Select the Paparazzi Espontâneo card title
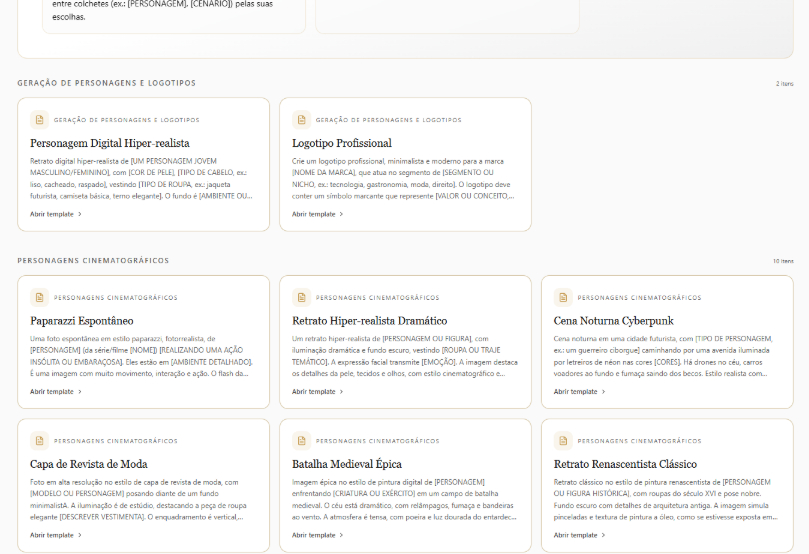 [82, 321]
